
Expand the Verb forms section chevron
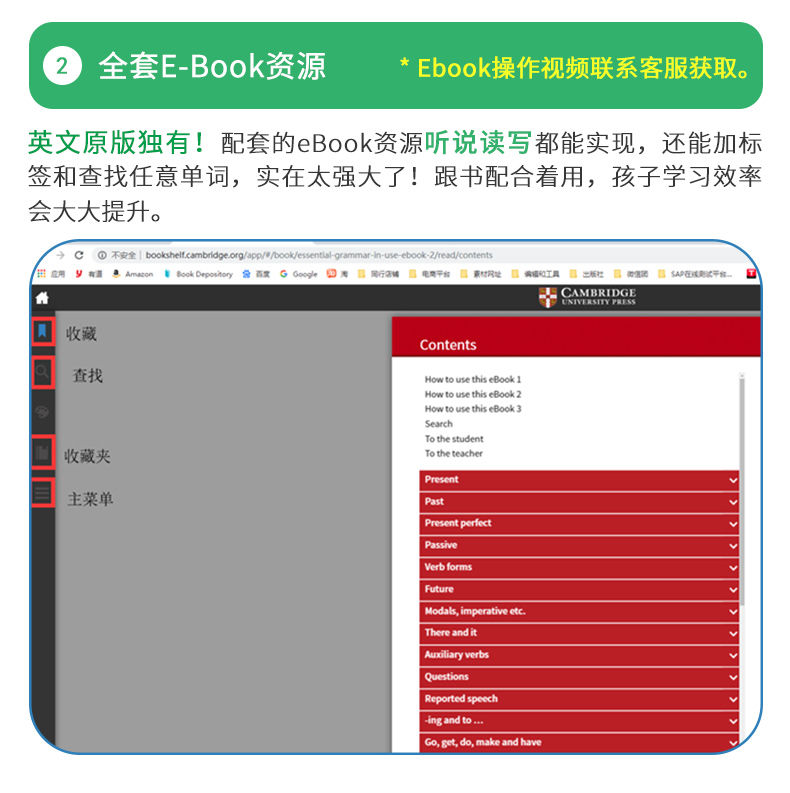pos(733,567)
